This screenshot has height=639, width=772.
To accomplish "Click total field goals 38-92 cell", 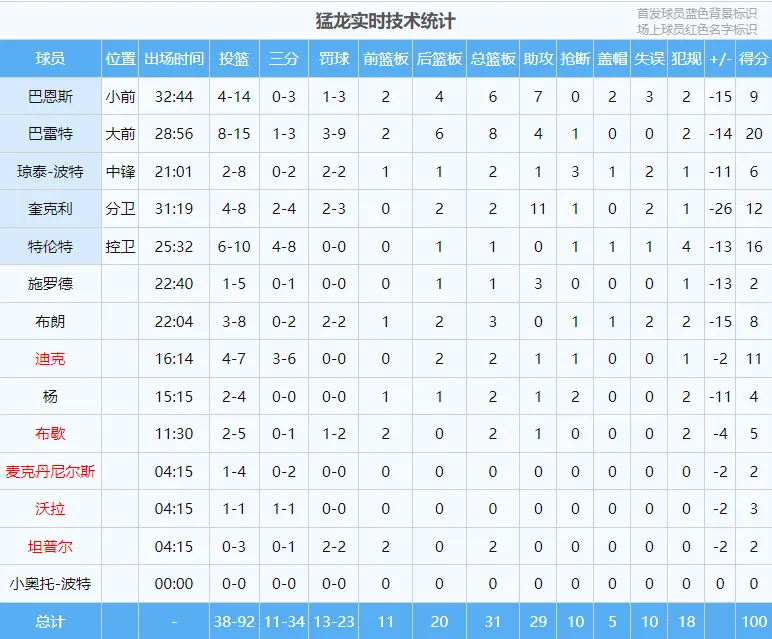I will (x=234, y=621).
